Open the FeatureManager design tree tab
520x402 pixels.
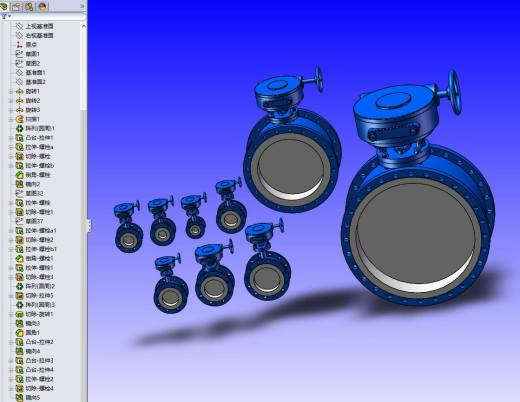4,6
